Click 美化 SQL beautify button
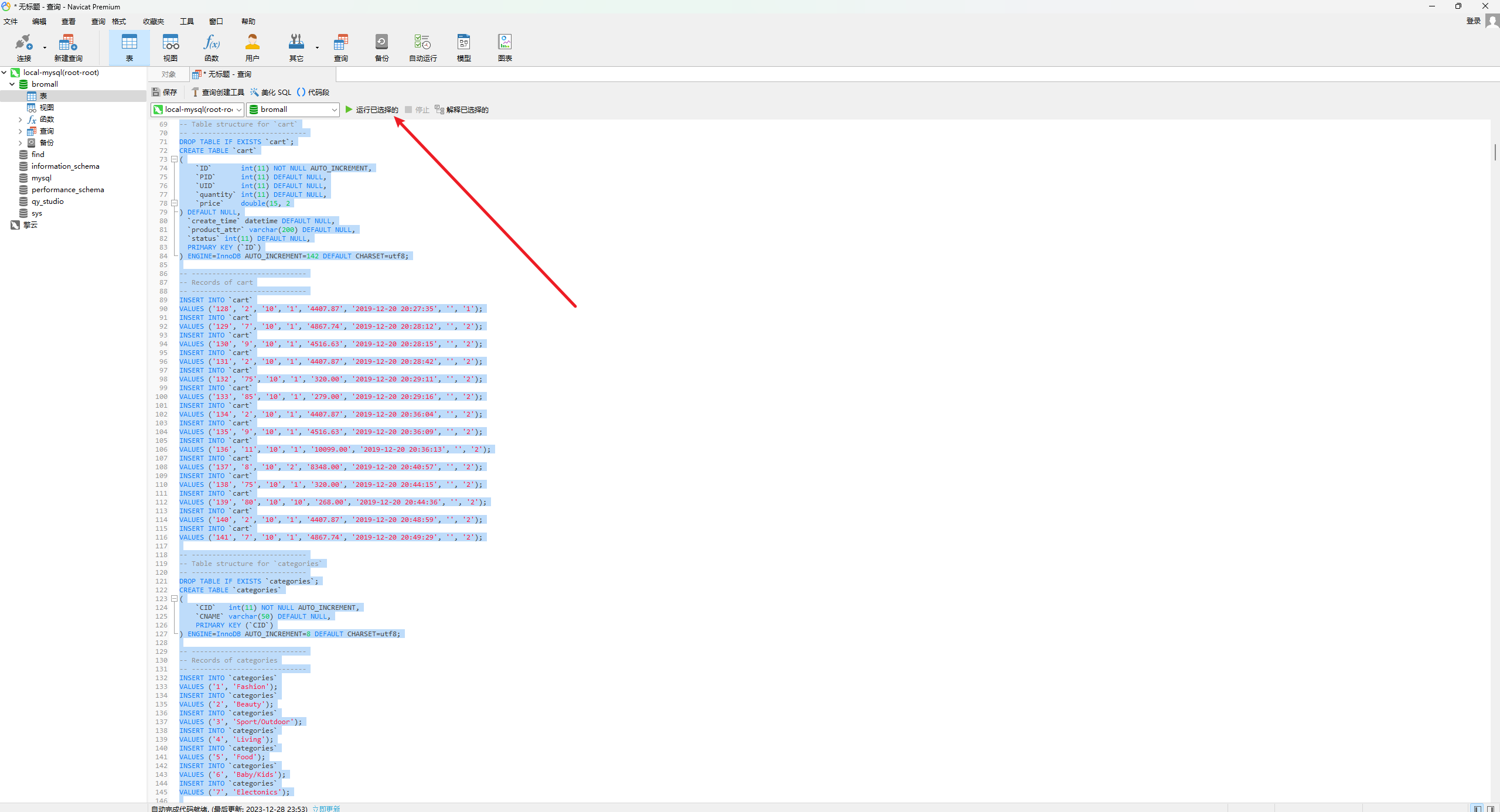 coord(271,92)
